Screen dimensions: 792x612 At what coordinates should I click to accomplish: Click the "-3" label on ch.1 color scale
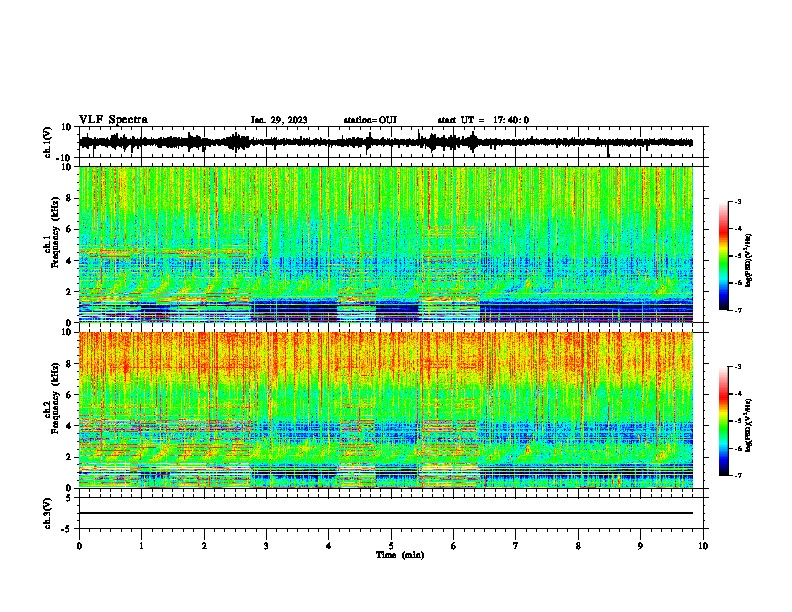point(738,201)
